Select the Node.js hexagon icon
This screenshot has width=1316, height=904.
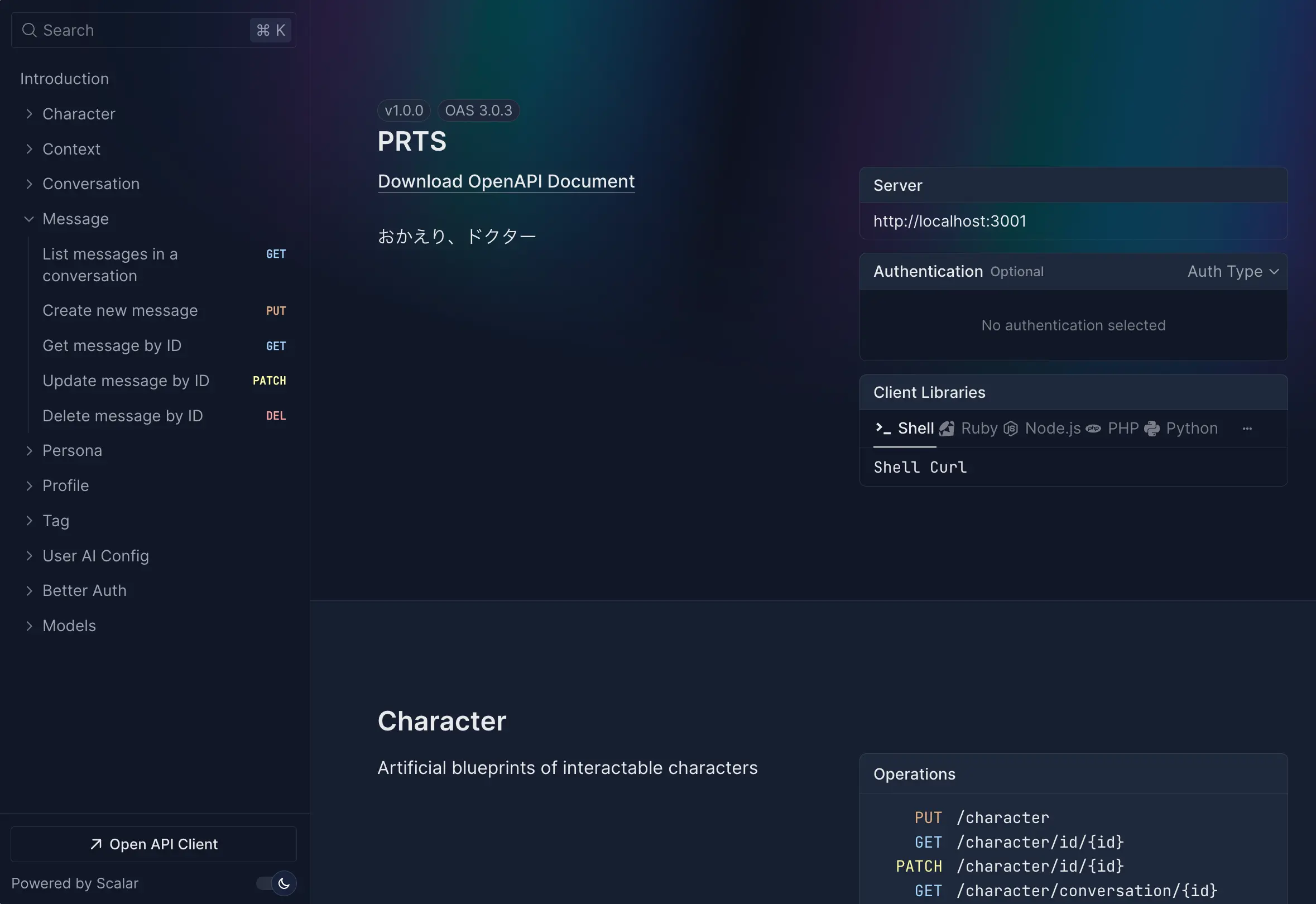coord(1011,428)
